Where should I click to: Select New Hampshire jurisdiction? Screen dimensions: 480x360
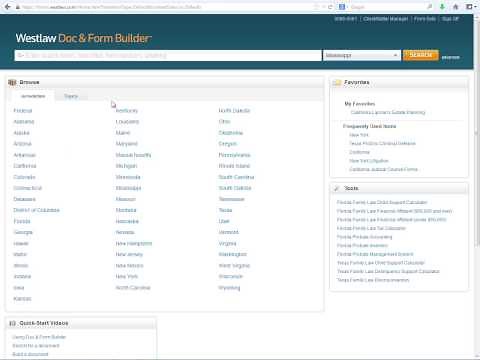(134, 243)
